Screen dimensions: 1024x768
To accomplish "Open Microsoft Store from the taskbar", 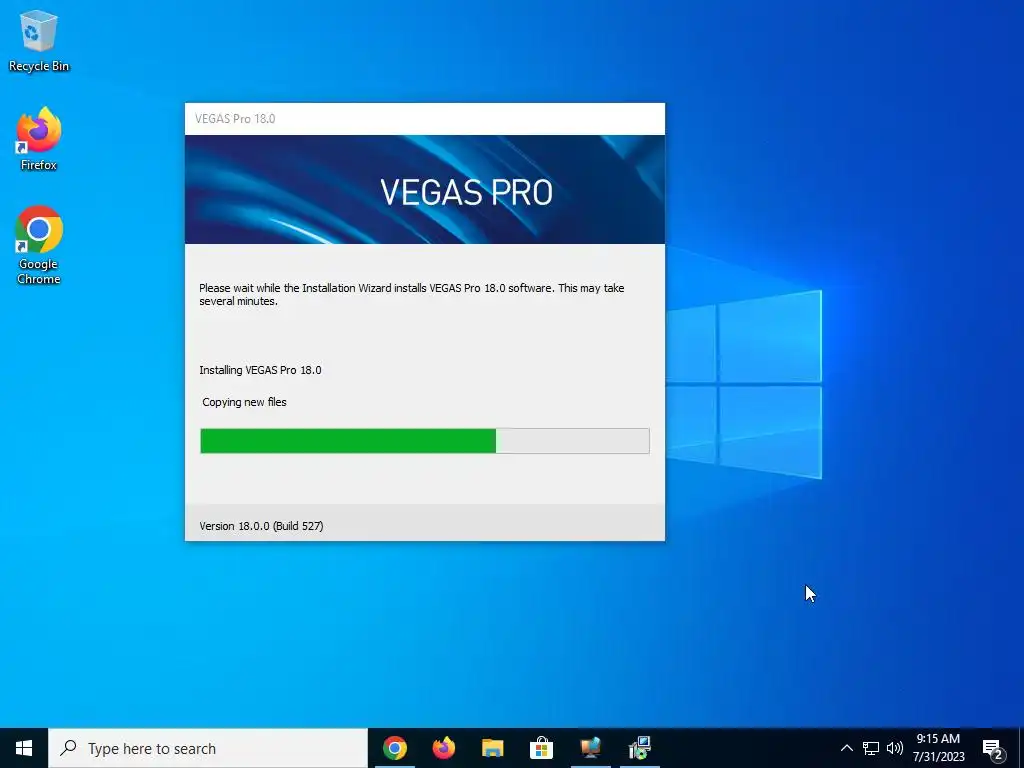I will 541,748.
